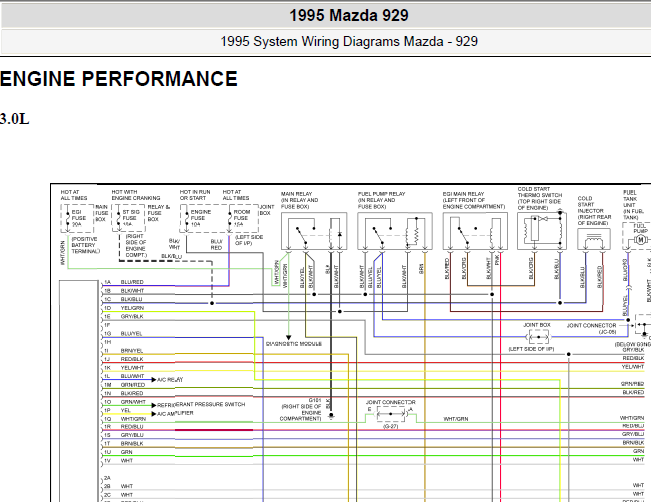Screen dimensions: 651x502
Task: Click the 'FUEL TANK UNIT' label
Action: pyautogui.click(x=630, y=198)
